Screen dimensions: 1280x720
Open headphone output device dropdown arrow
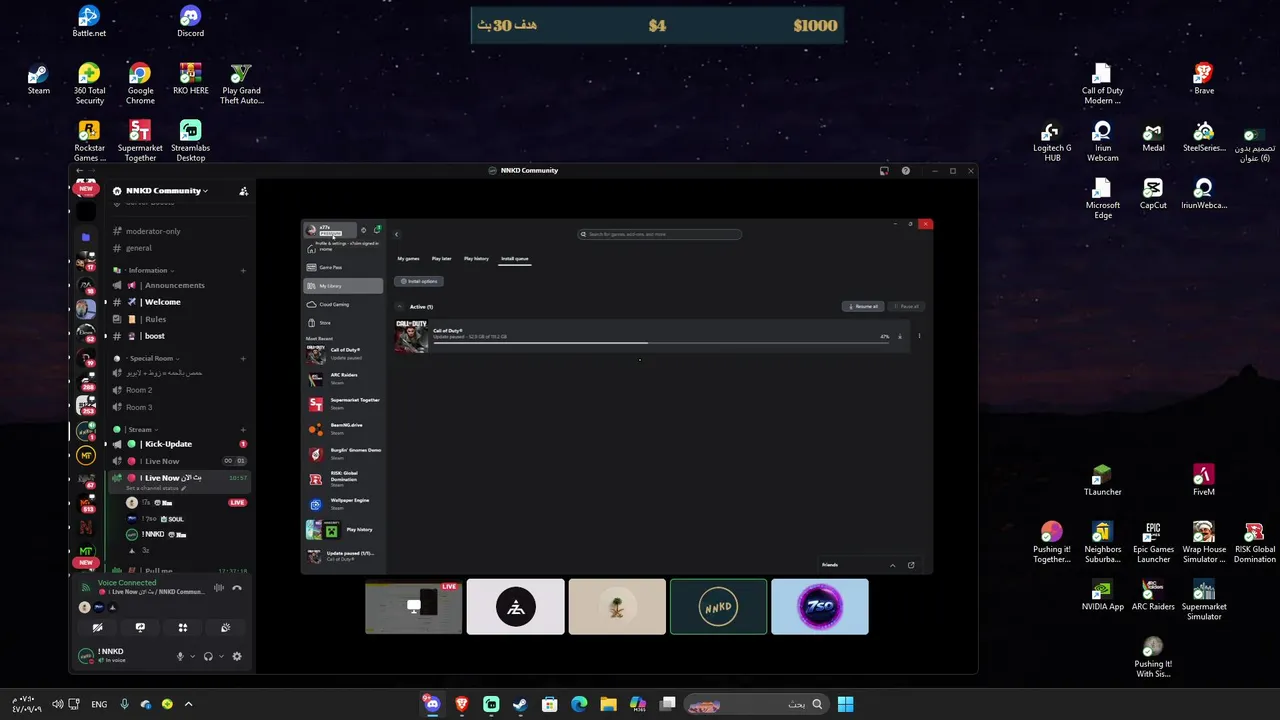(221, 656)
